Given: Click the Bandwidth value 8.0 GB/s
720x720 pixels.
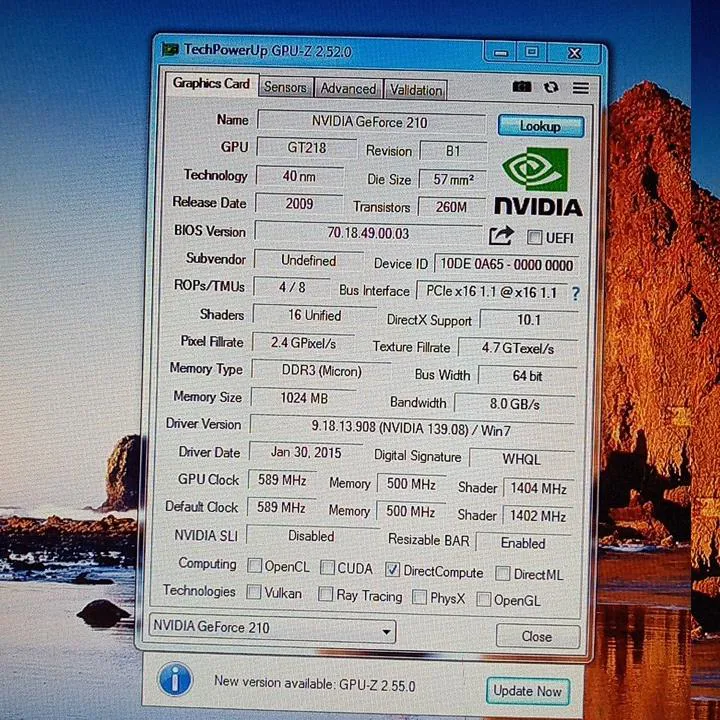Looking at the screenshot, I should [514, 404].
